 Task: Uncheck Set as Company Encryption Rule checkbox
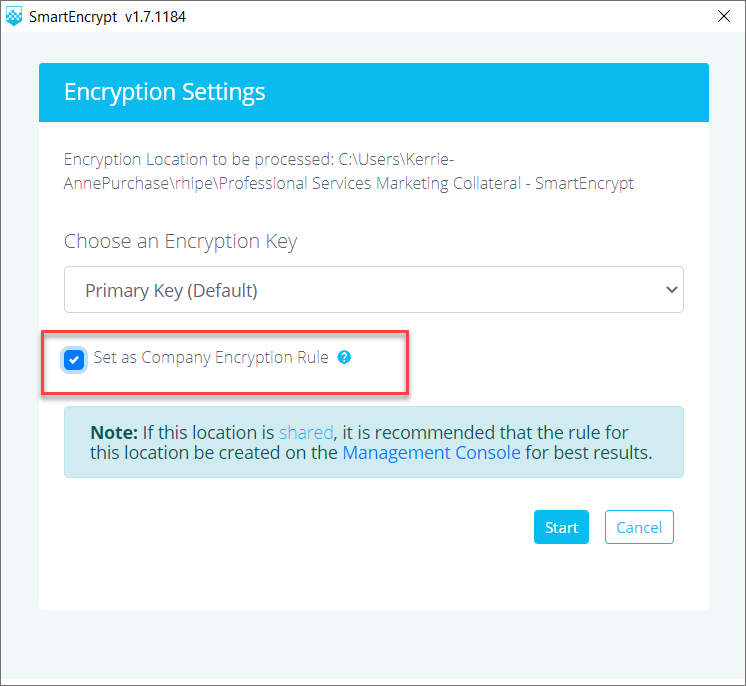pos(74,360)
